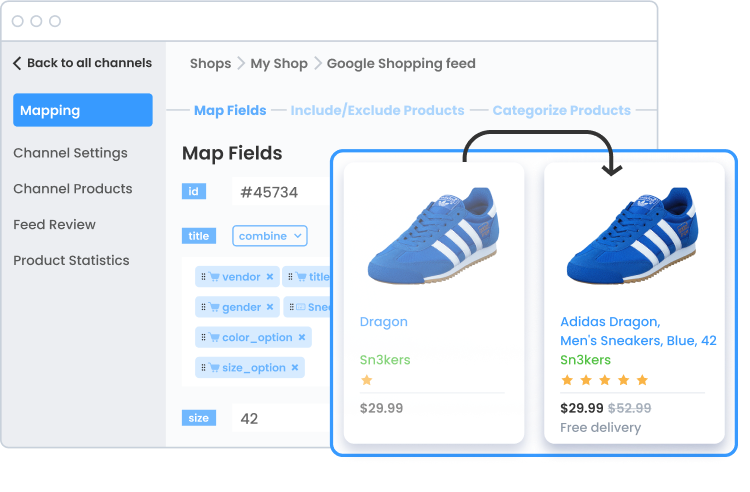Click the cart icon on color_option chip

click(x=214, y=338)
